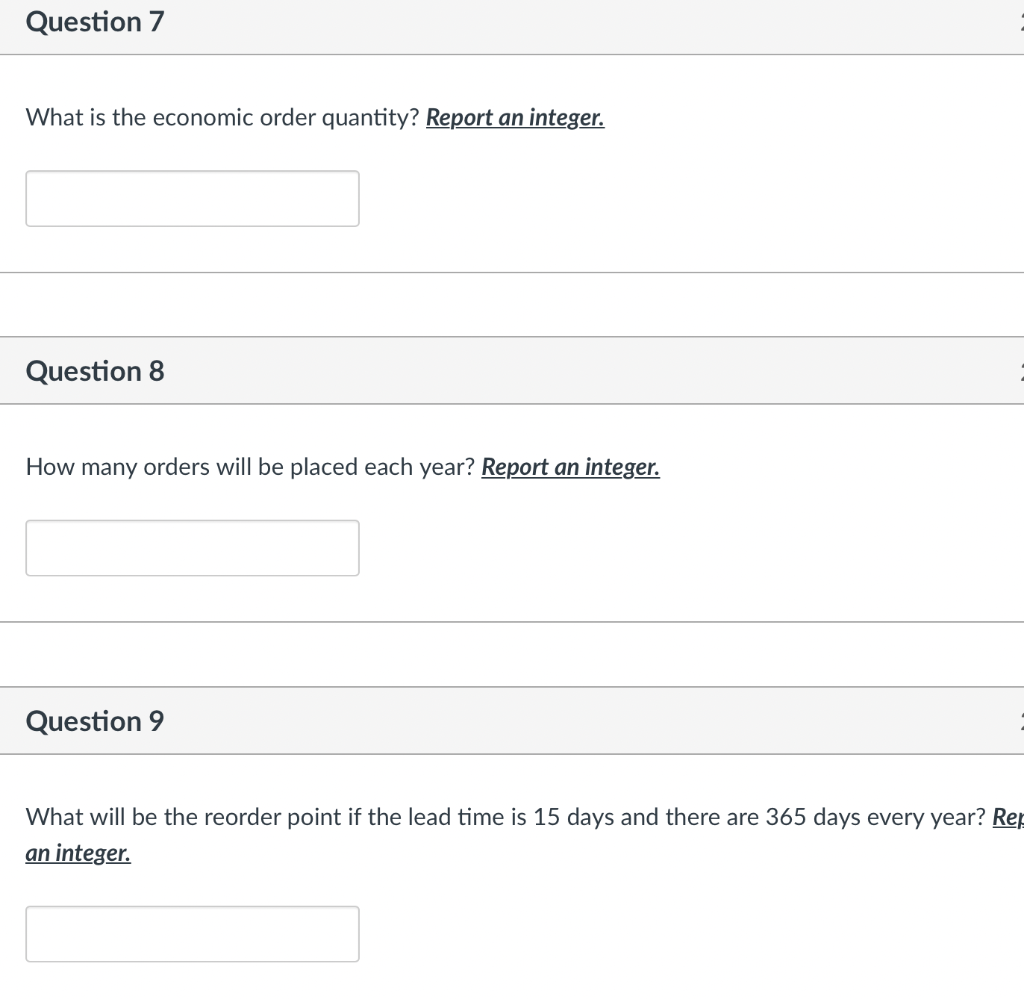Image resolution: width=1024 pixels, height=999 pixels.
Task: Click the "Question 8" heading
Action: click(x=95, y=371)
